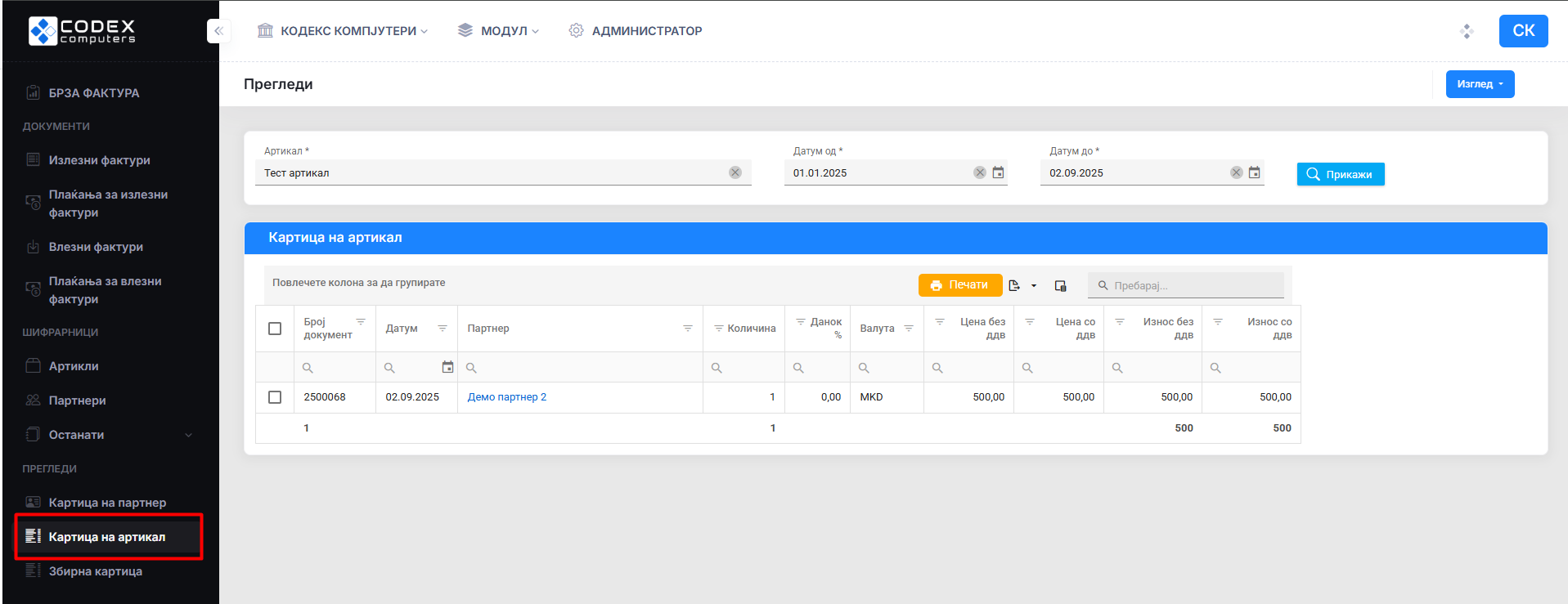Click the orange Печати button
This screenshot has width=1568, height=604.
point(959,285)
